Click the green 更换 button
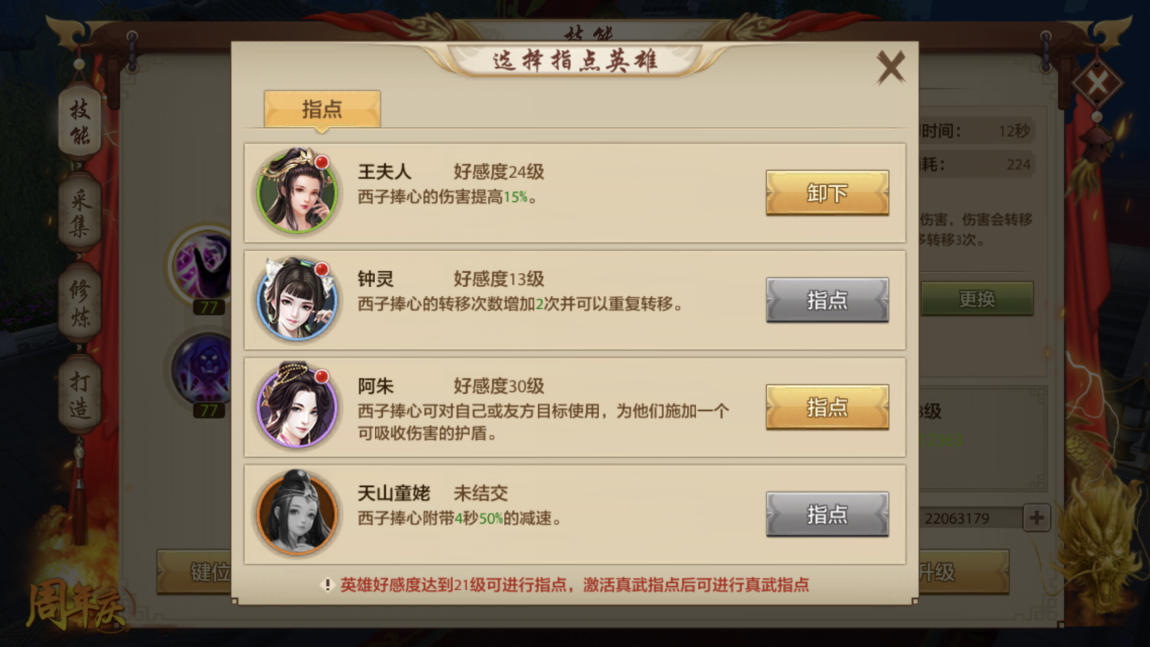The image size is (1150, 647). pos(977,299)
